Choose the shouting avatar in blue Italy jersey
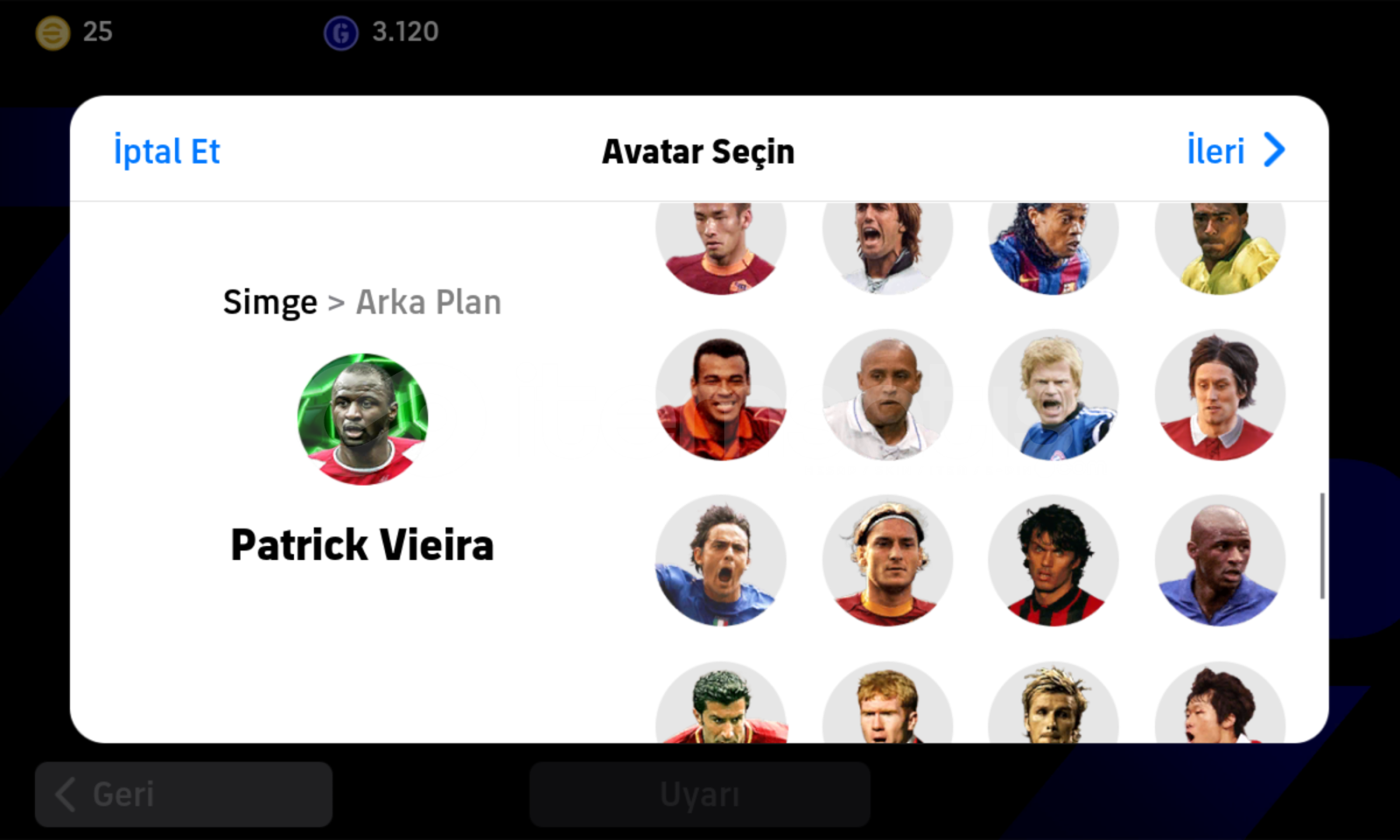This screenshot has width=1400, height=840. [x=721, y=561]
